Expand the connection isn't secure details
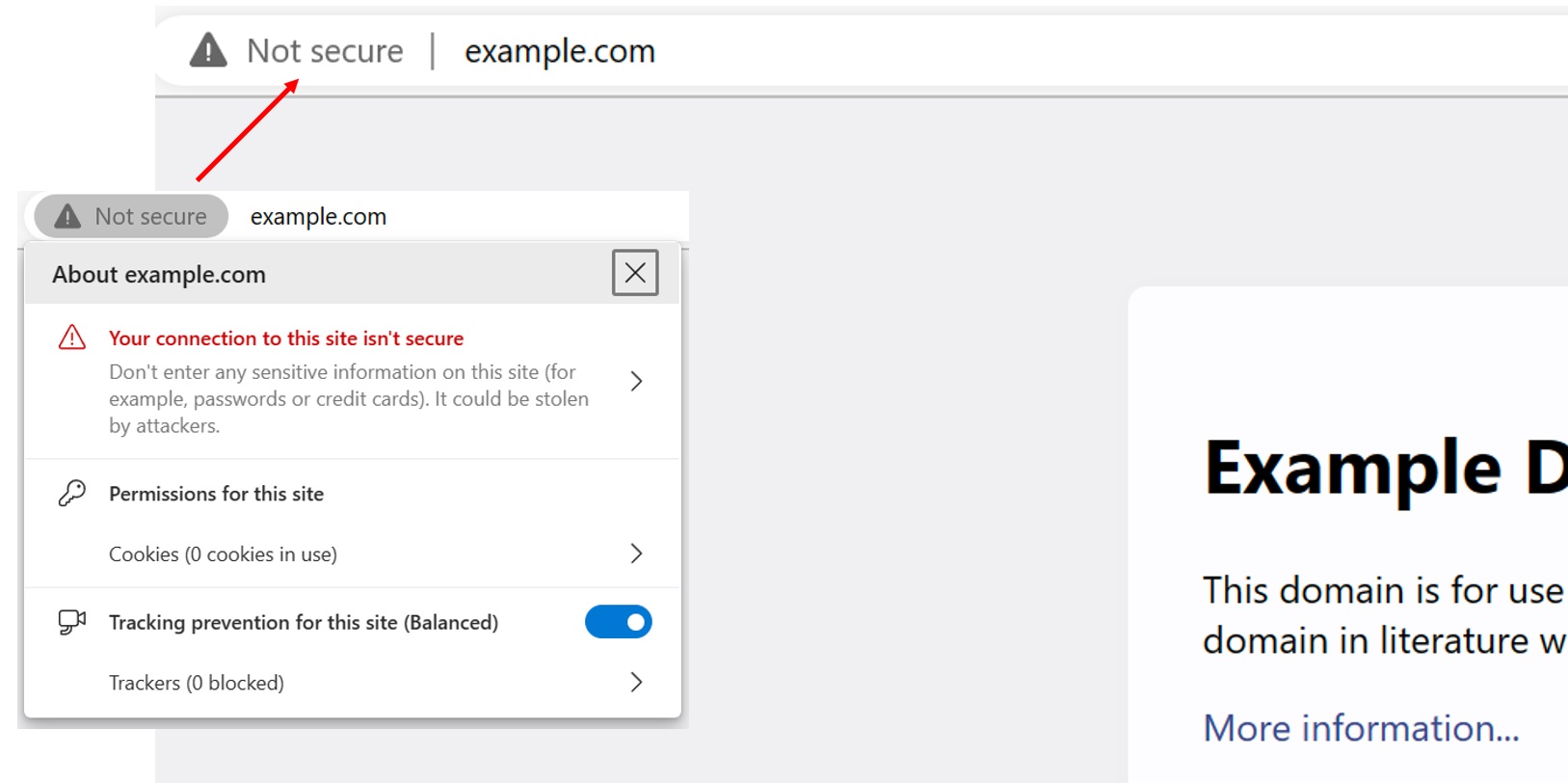 point(636,381)
